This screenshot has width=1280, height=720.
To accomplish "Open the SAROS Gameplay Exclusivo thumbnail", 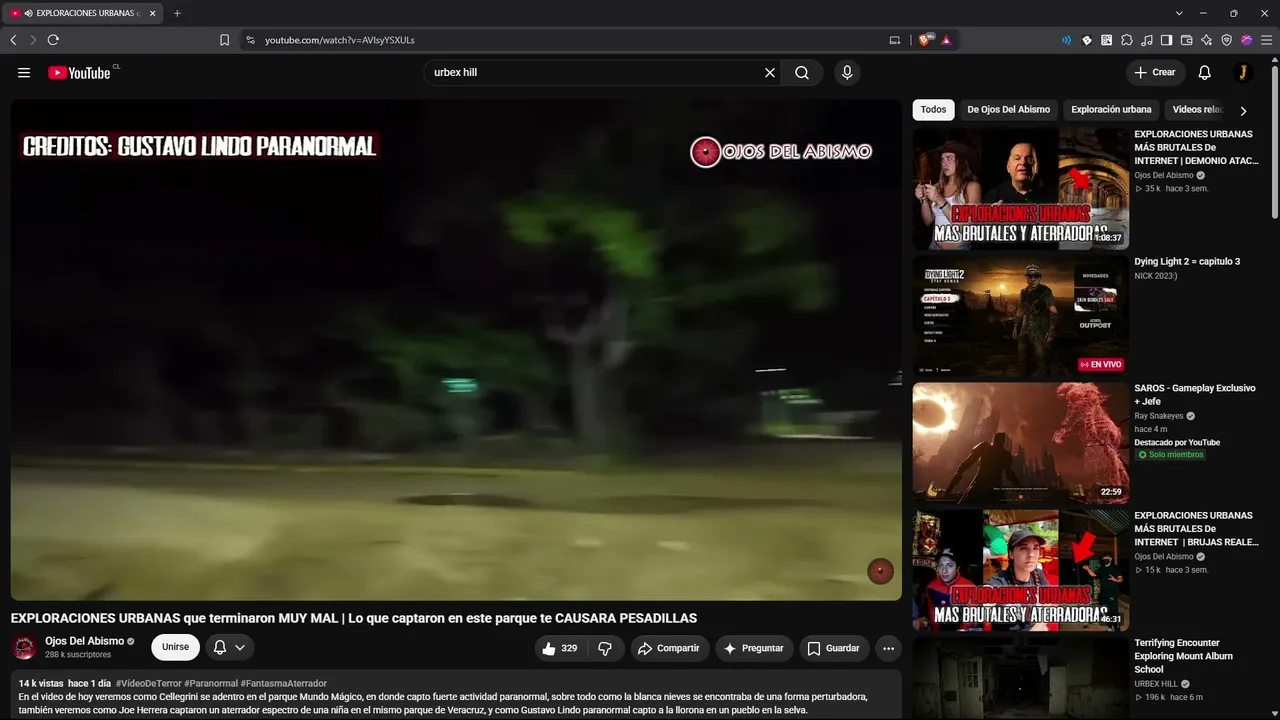I will [x=1020, y=443].
